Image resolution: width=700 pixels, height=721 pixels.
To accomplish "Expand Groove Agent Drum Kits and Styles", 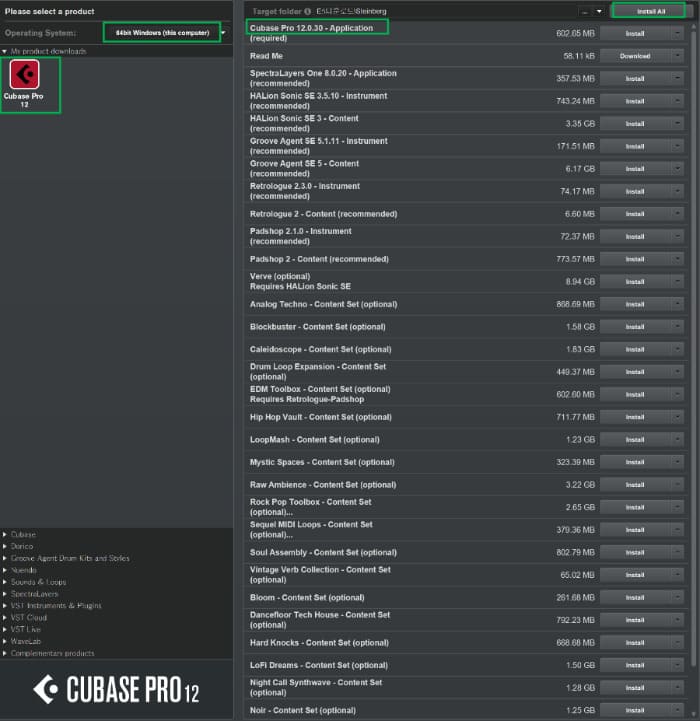I will pos(5,558).
